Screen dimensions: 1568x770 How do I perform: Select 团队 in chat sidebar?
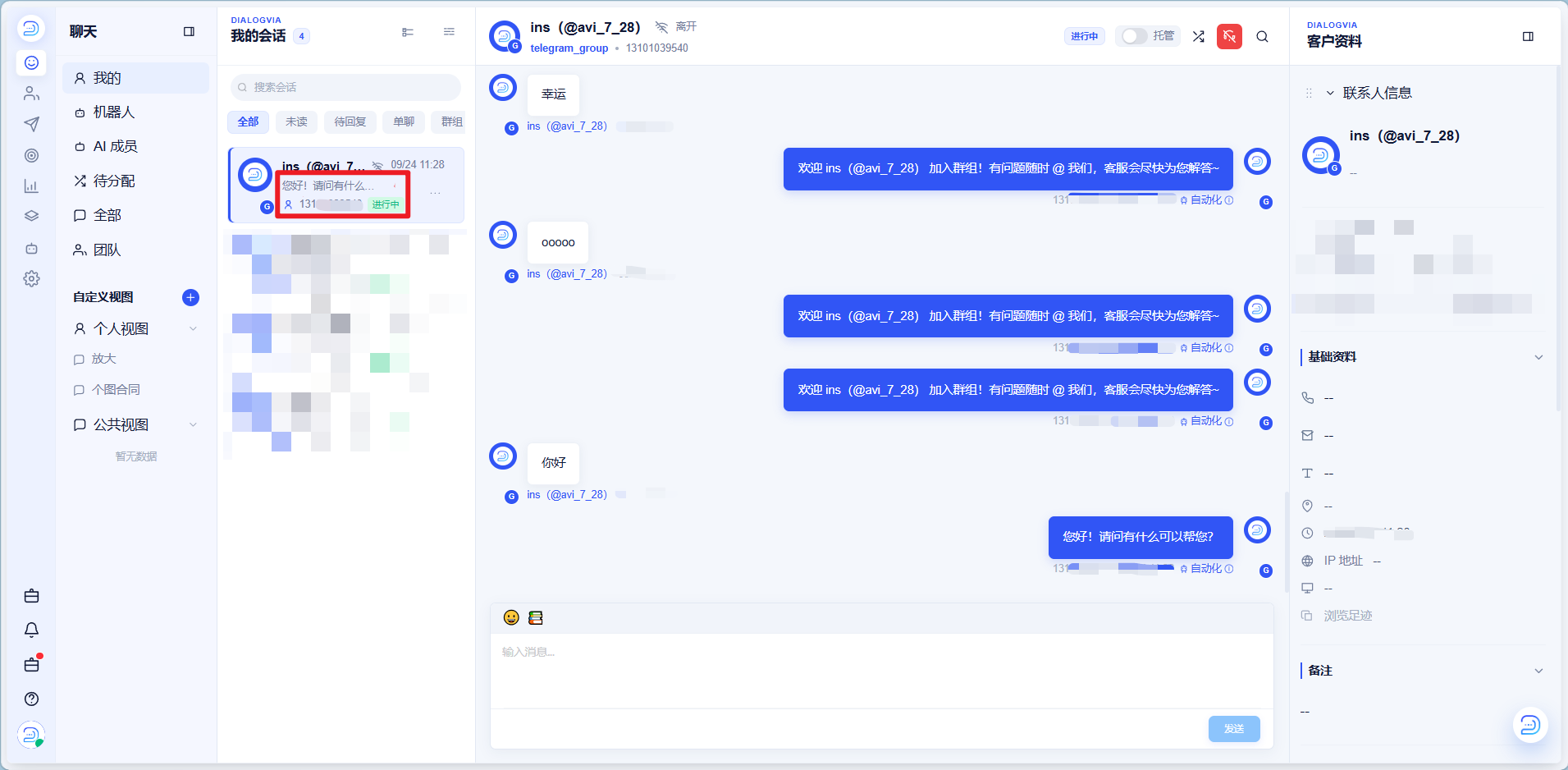135,250
